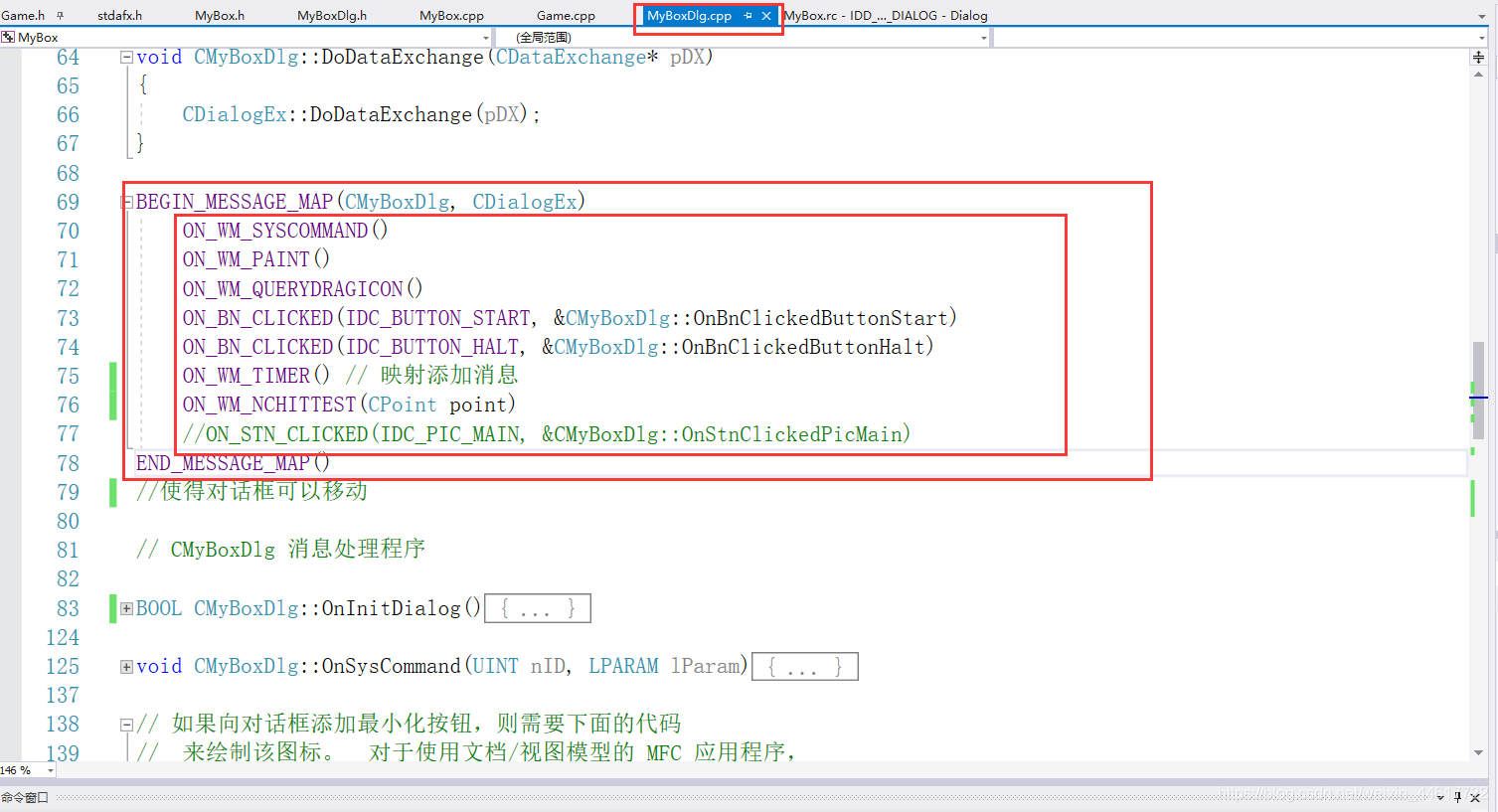The height and width of the screenshot is (812, 1498).
Task: Close the 命令窗口 panel
Action: point(1477,797)
